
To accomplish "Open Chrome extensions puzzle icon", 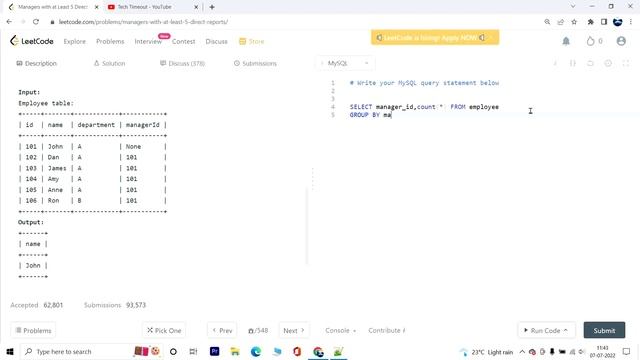I will [x=590, y=22].
